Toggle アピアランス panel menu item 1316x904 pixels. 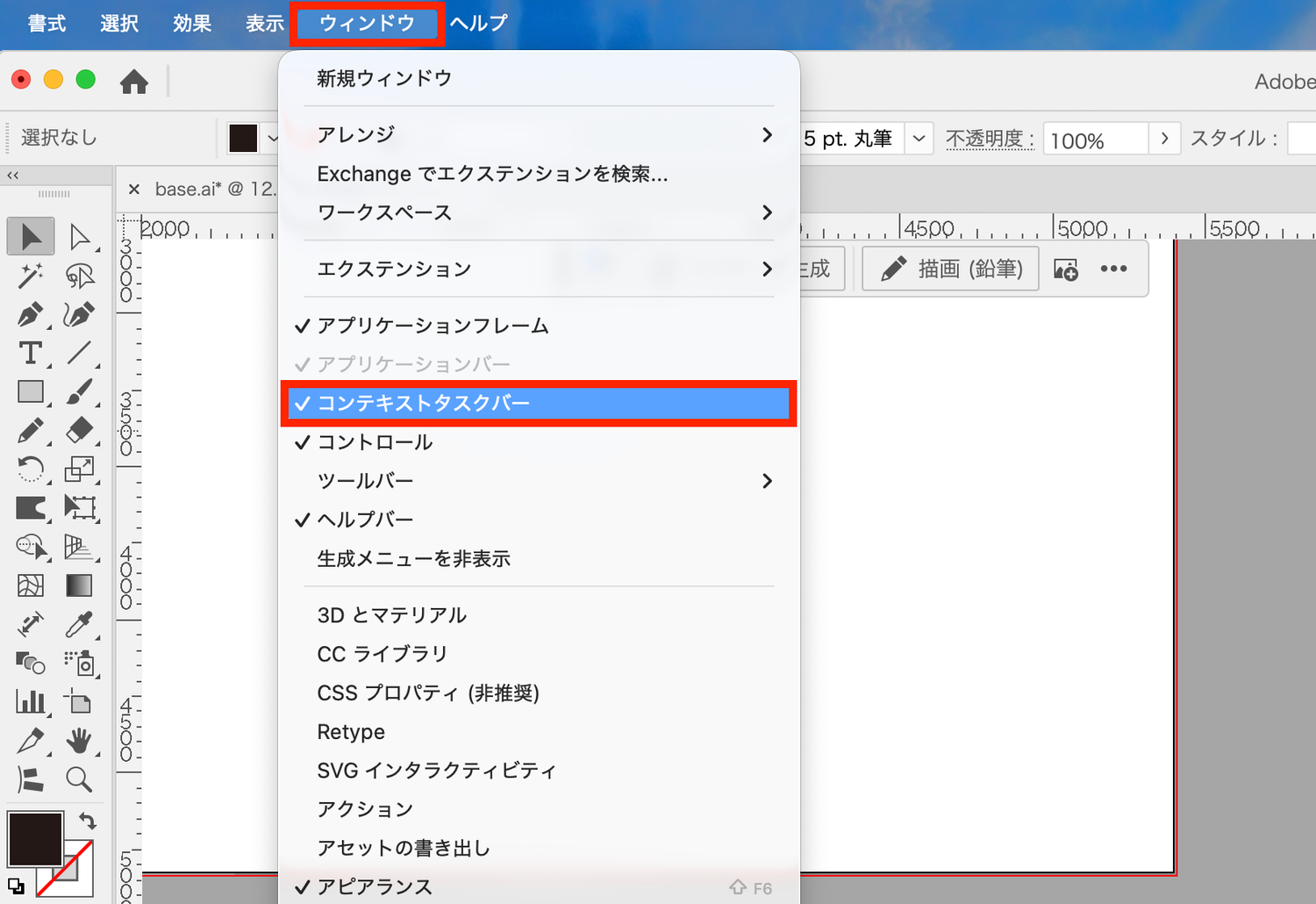point(539,886)
